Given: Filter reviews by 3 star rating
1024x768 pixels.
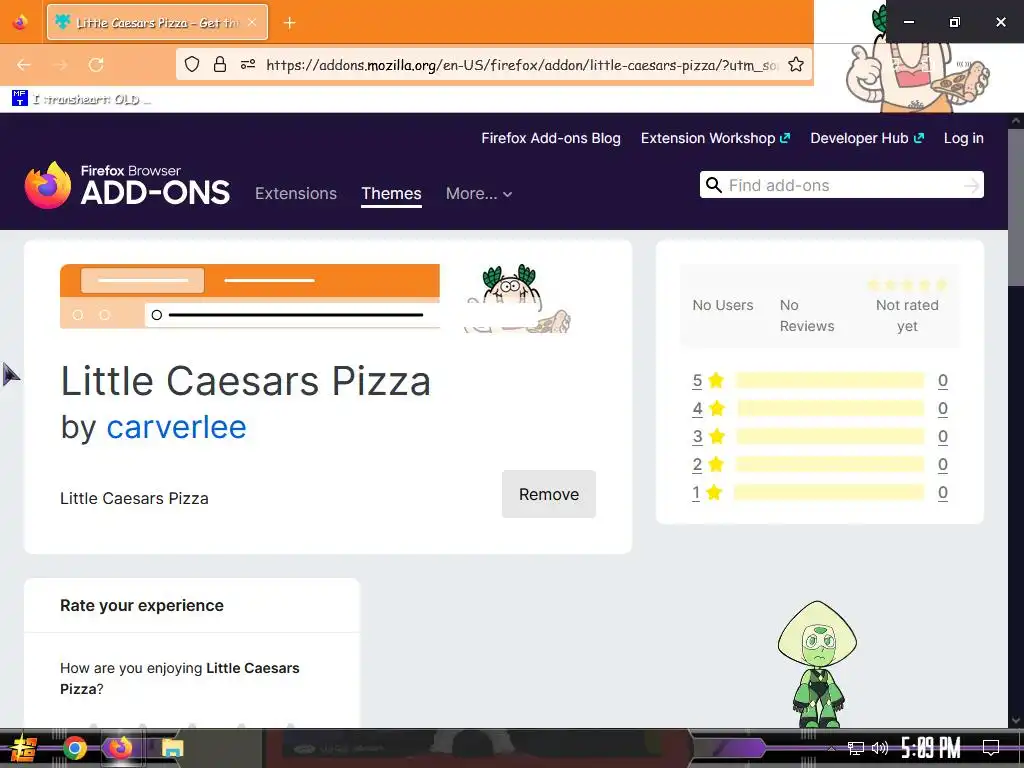Looking at the screenshot, I should 709,436.
